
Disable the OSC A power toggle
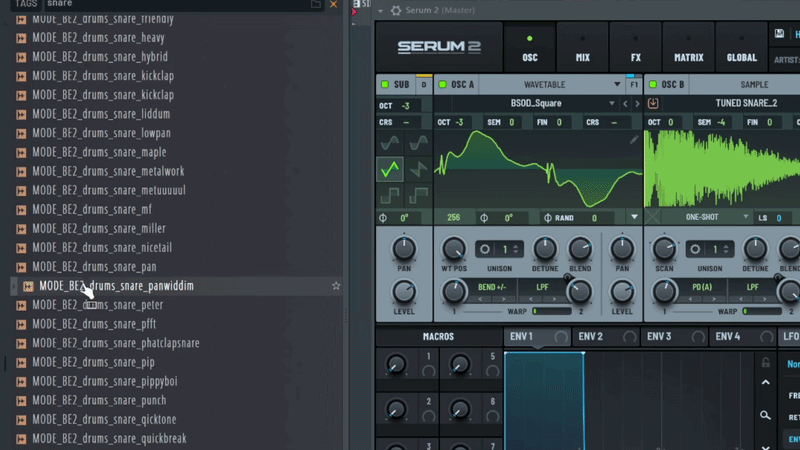443,85
